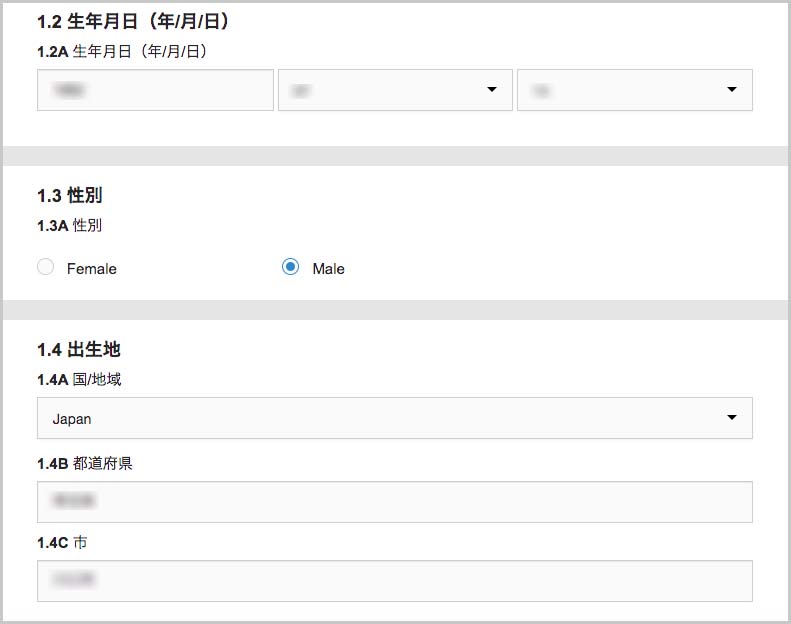Click the birth year input field

(x=155, y=90)
